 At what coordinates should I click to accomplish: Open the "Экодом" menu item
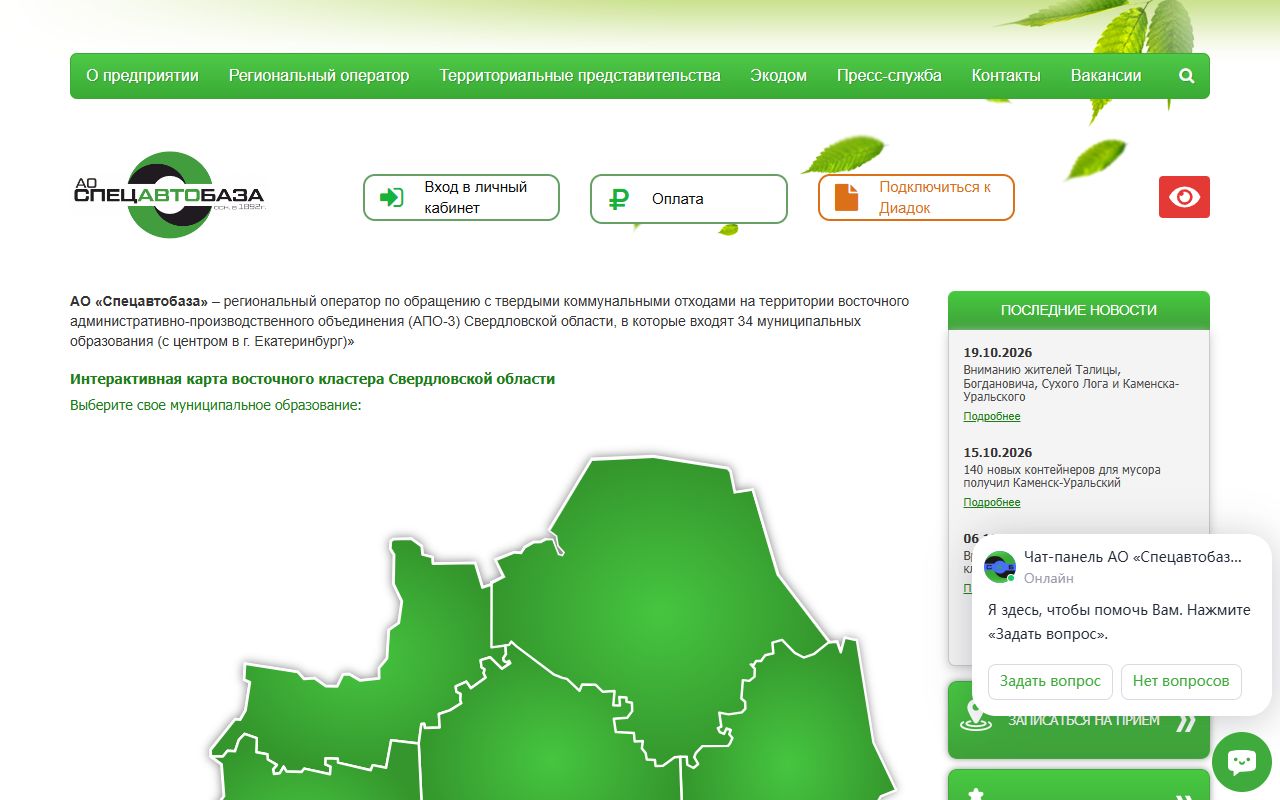779,76
